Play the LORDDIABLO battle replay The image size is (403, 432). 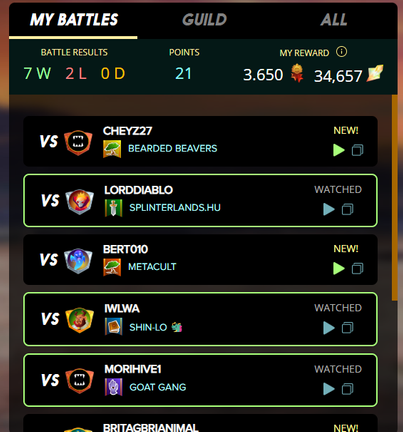pyautogui.click(x=329, y=209)
